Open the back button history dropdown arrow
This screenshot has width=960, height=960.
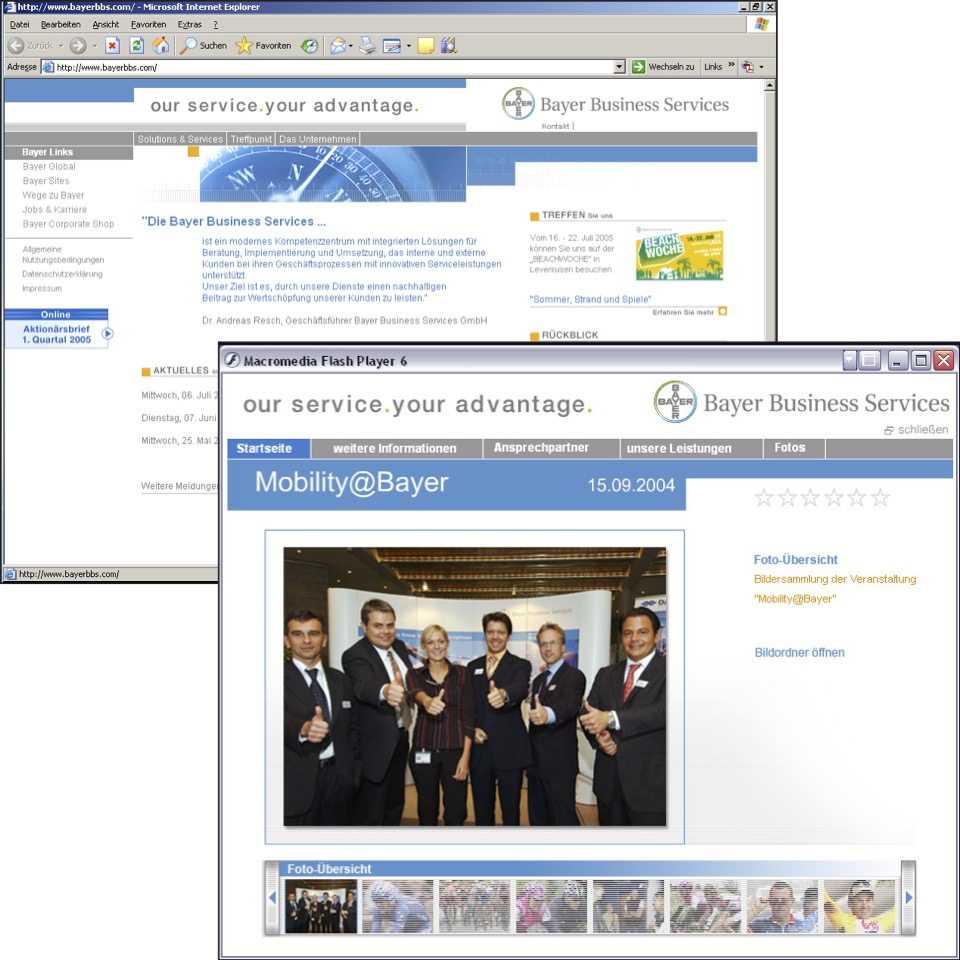coord(61,46)
